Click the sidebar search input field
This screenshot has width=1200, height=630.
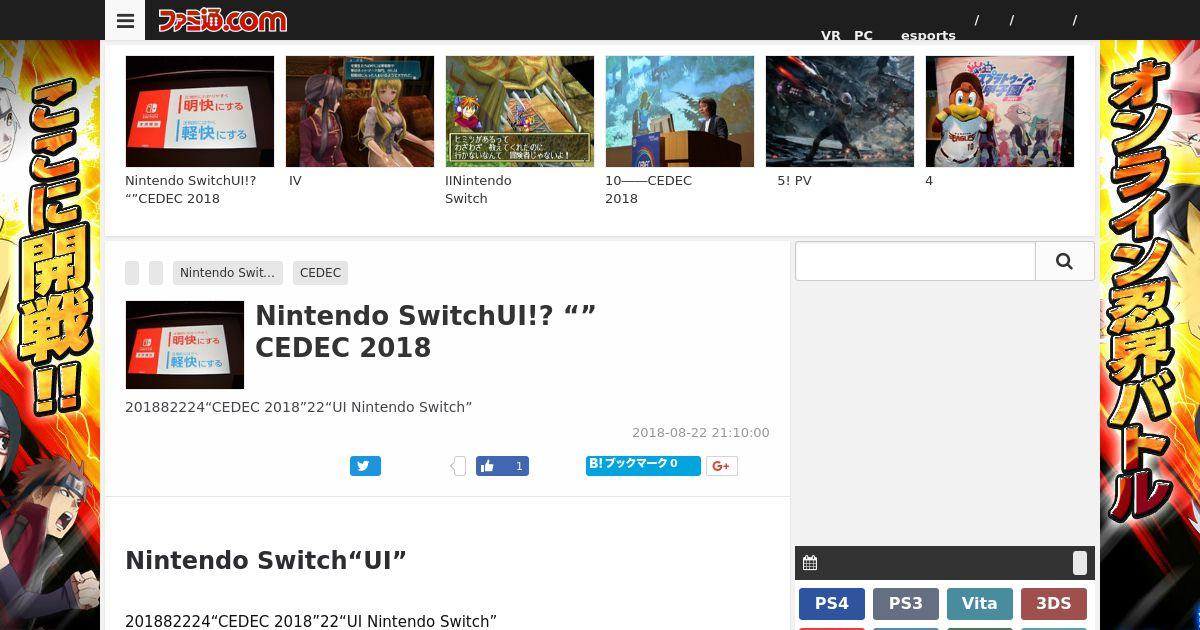coord(915,261)
